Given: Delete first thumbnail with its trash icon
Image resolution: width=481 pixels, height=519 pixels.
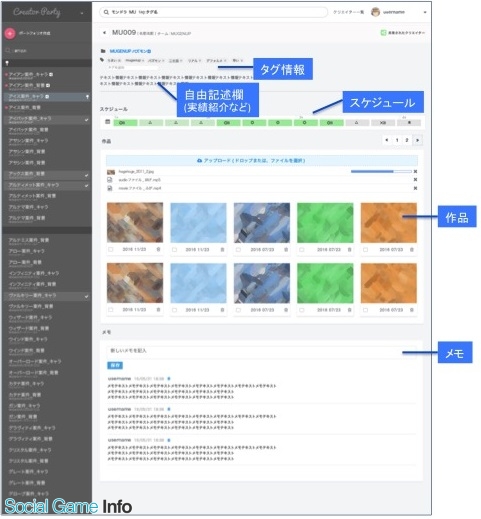Looking at the screenshot, I should tap(158, 249).
